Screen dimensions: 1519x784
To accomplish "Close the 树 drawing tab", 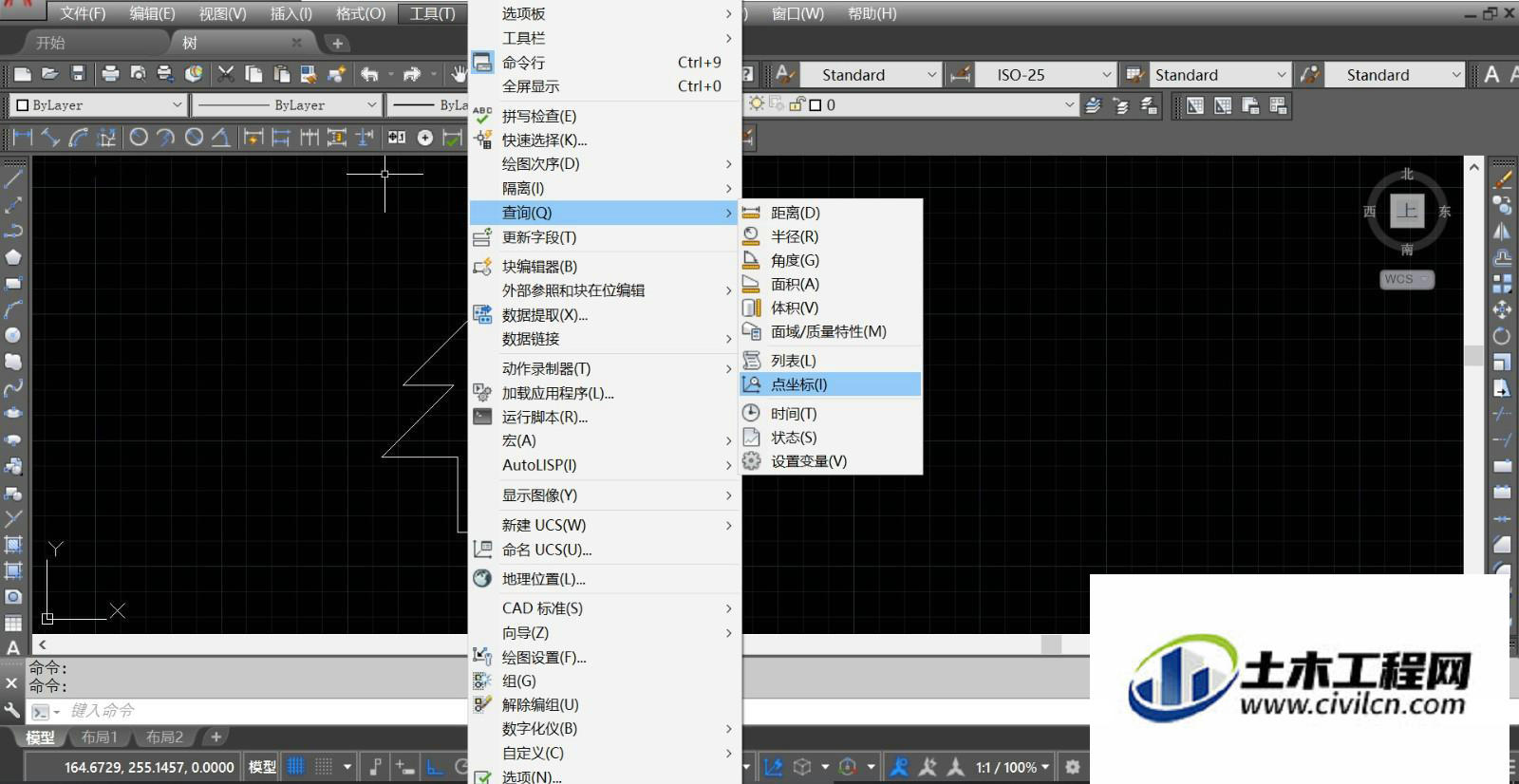I will (297, 43).
